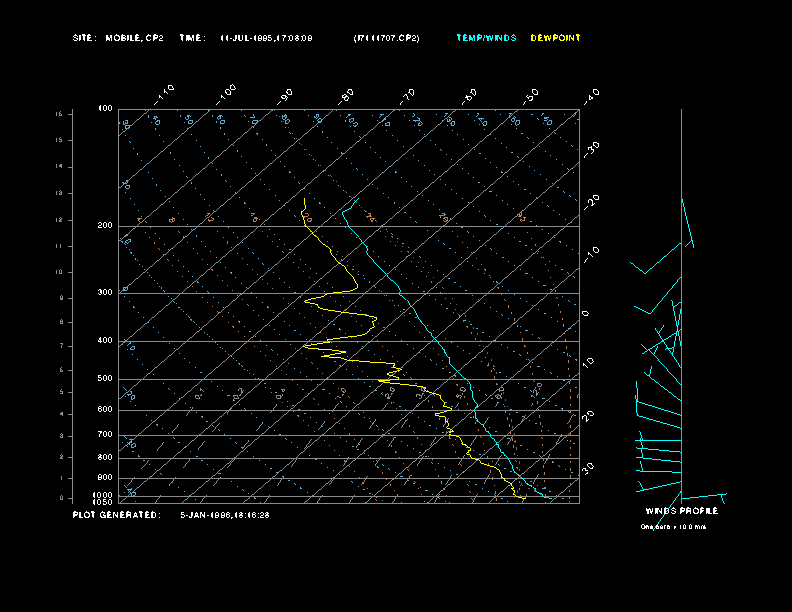Click the 700 pressure level label
792x612 pixels.
105,434
